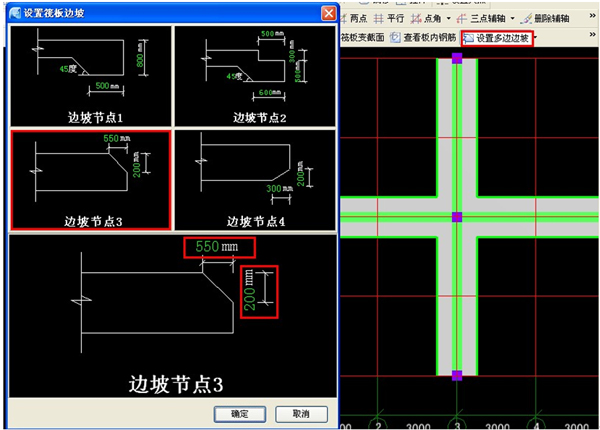Click 设置多边边坡 set multi-edge slope tool
The width and height of the screenshot is (600, 430).
(497, 38)
